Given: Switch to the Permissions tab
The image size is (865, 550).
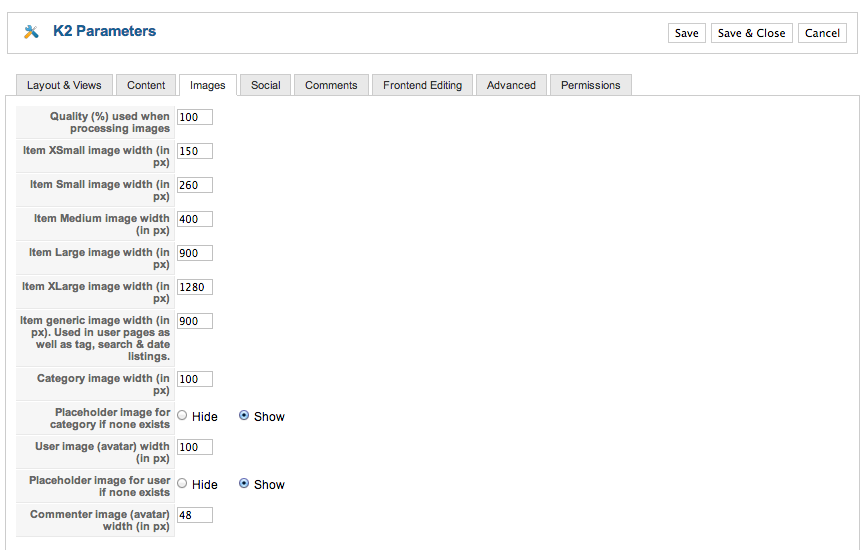Looking at the screenshot, I should 590,85.
